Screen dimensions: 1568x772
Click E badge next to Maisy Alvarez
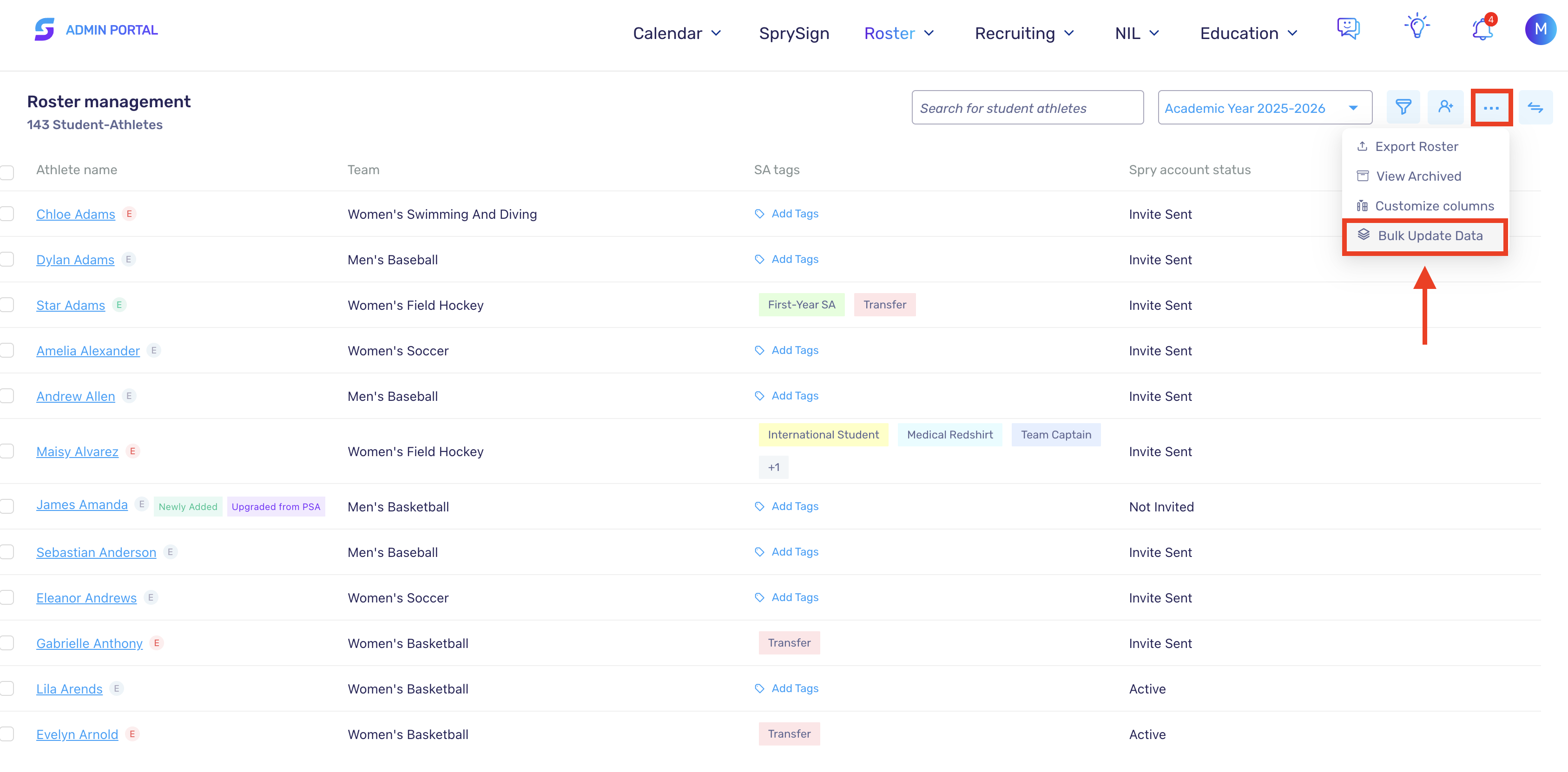point(133,451)
